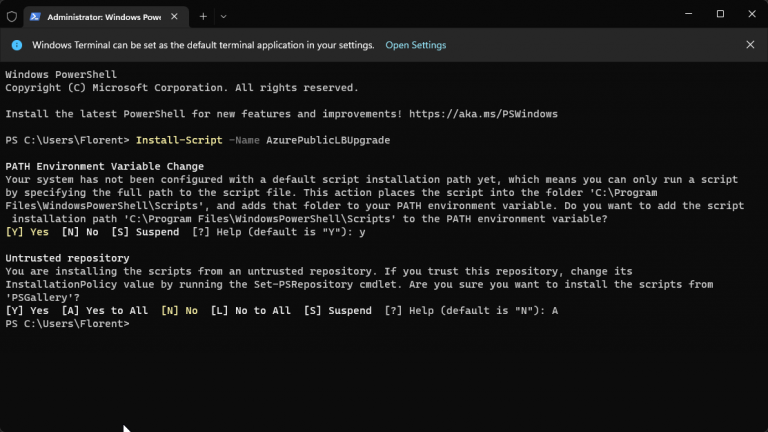The width and height of the screenshot is (768, 432).
Task: Click the Set-PSRepository cmdlet text
Action: [303, 285]
